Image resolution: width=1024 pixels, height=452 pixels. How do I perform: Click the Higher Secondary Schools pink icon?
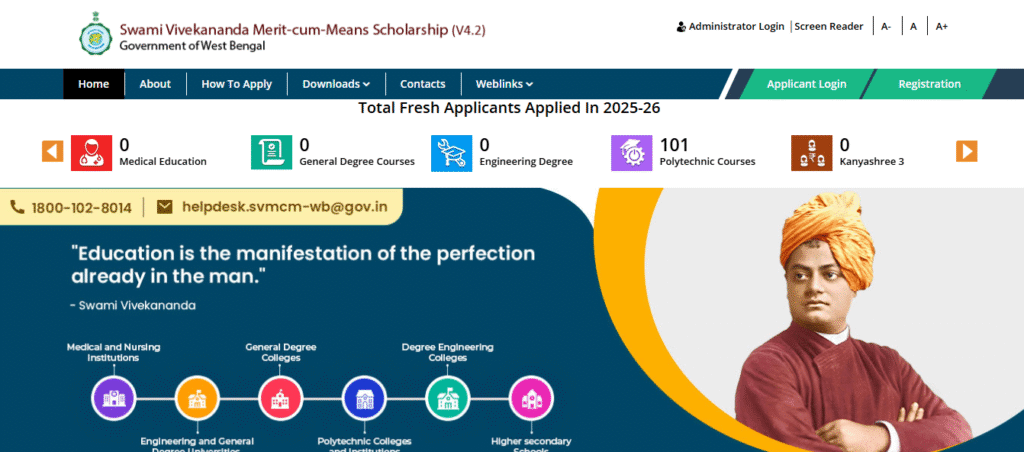pyautogui.click(x=530, y=398)
